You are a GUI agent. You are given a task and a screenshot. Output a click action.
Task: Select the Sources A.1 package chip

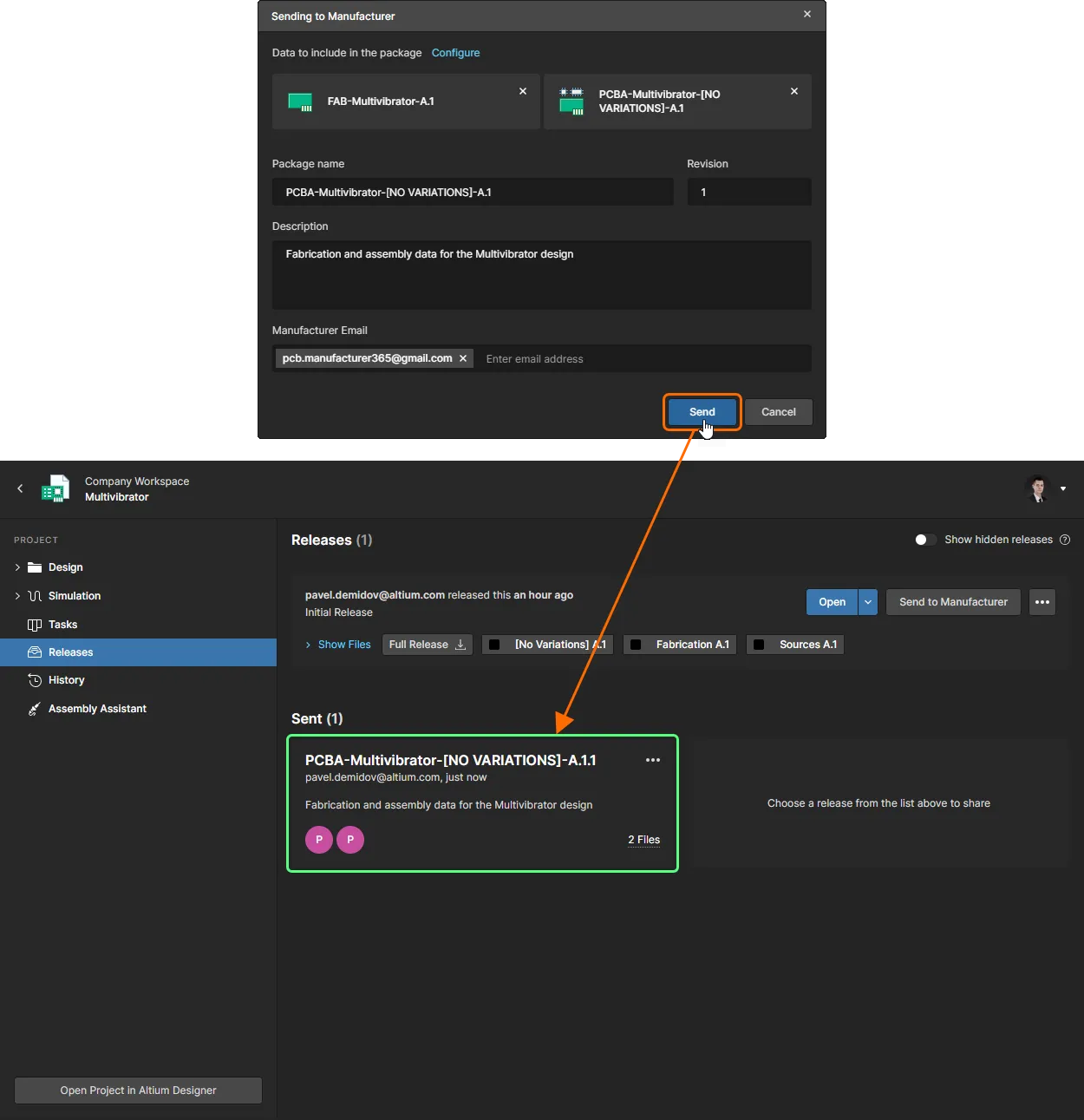tap(795, 645)
